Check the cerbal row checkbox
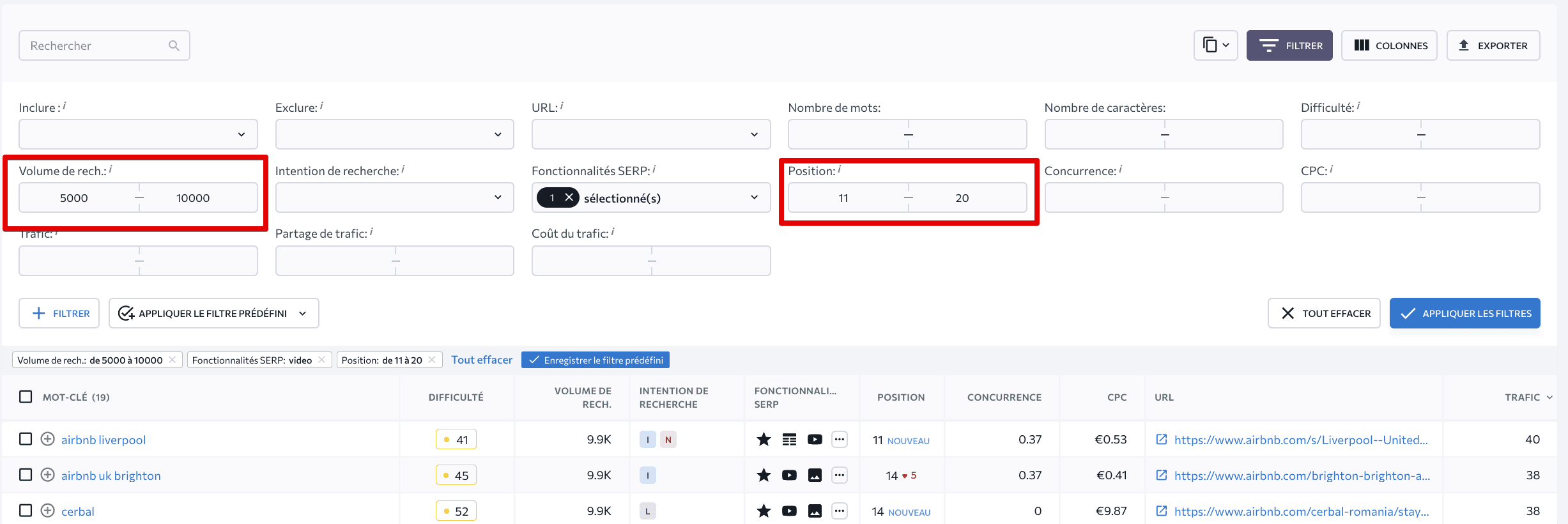The image size is (1568, 524). 26,511
